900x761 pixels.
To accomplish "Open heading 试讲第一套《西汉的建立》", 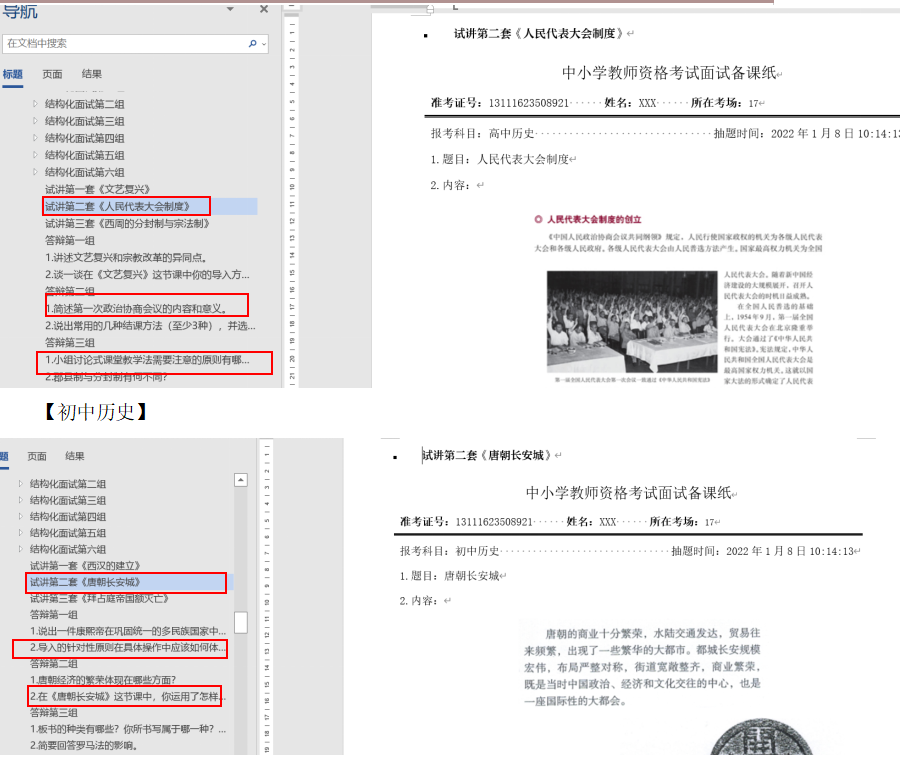I will pos(85,565).
